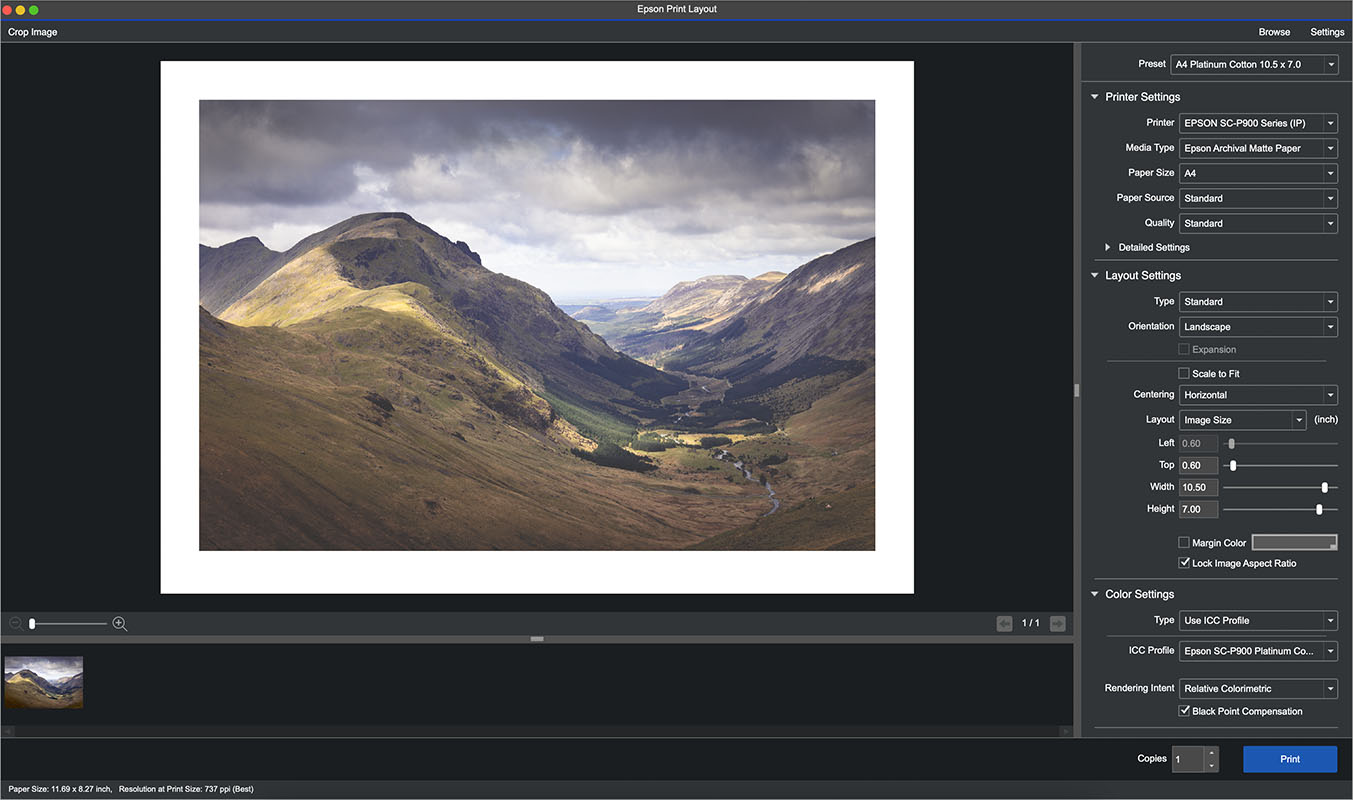This screenshot has height=800, width=1353.
Task: Click the zoom in magnifier icon
Action: pos(120,624)
